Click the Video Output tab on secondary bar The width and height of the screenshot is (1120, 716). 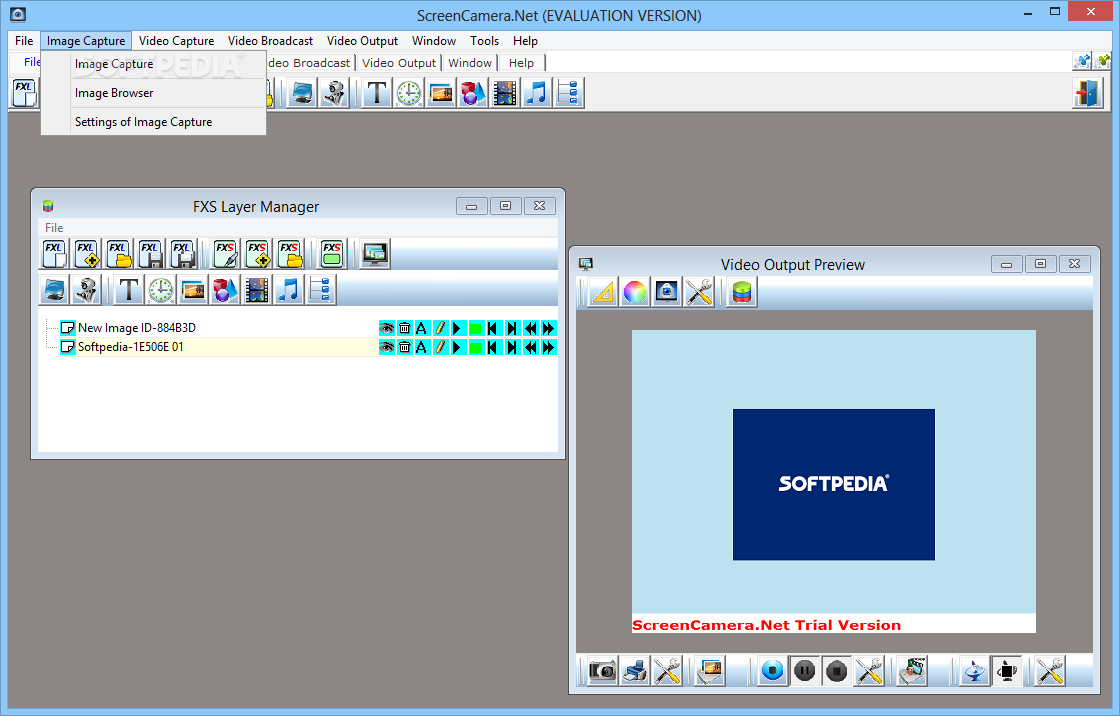click(399, 63)
